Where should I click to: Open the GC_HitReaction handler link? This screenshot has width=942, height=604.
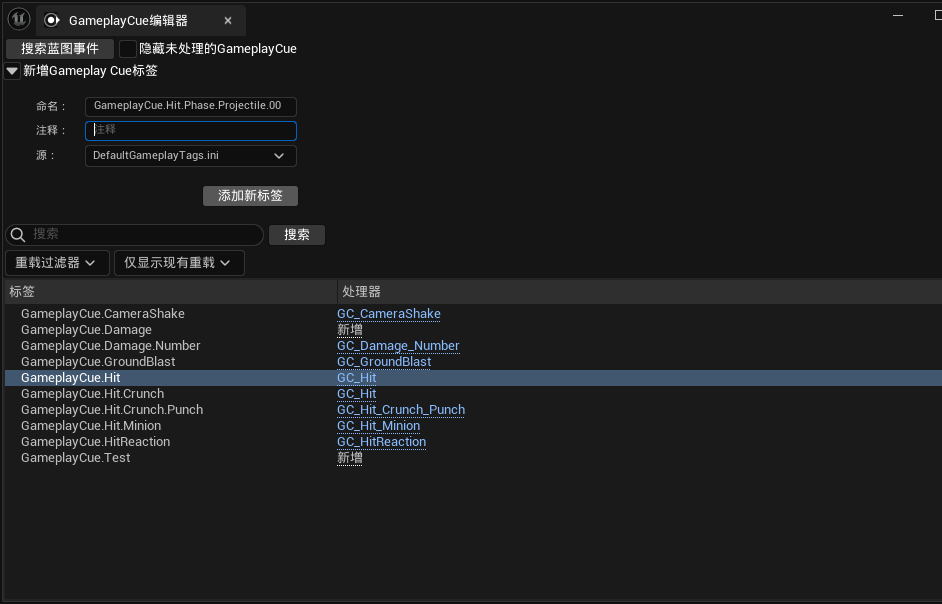point(381,442)
